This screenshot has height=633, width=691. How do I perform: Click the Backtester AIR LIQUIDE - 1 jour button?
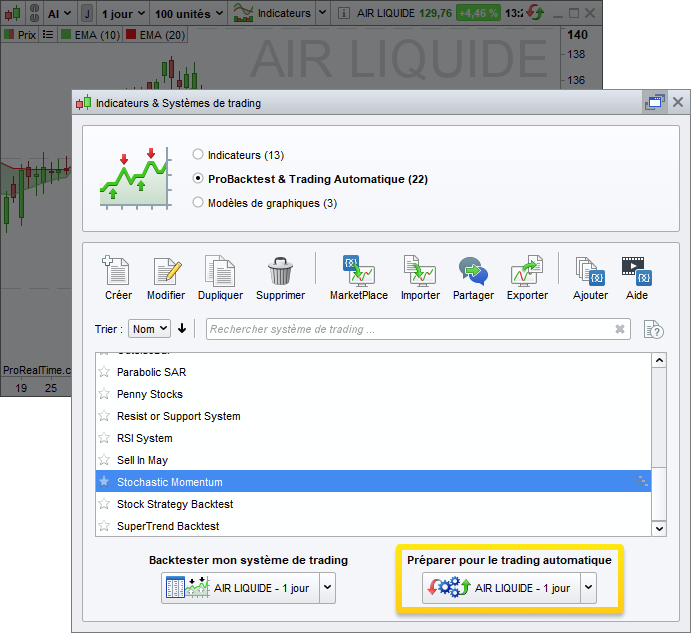(x=240, y=588)
